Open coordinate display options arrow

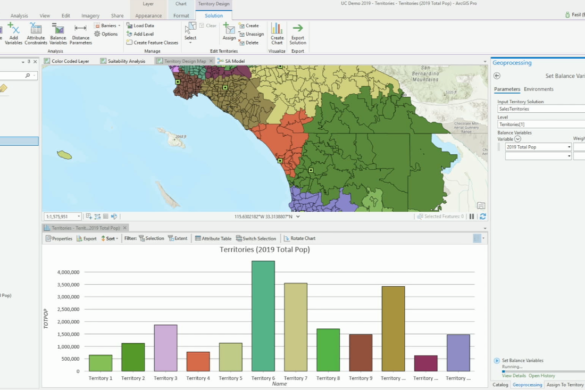(x=298, y=216)
